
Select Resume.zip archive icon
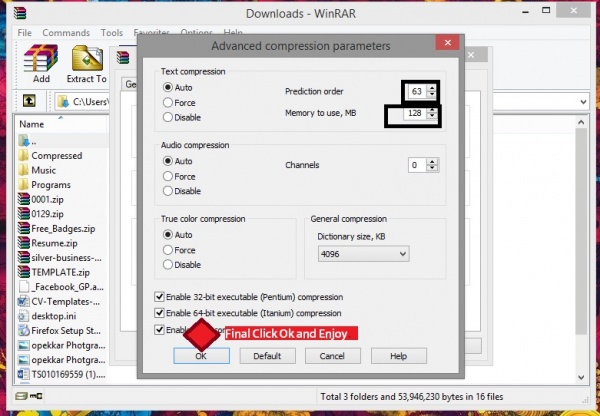[x=24, y=243]
